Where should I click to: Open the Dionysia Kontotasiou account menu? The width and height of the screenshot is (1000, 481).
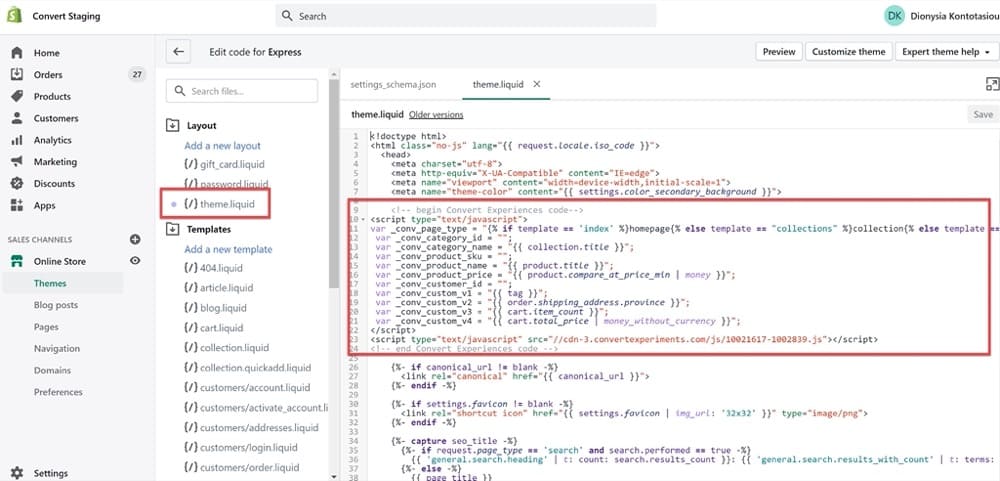pos(953,16)
